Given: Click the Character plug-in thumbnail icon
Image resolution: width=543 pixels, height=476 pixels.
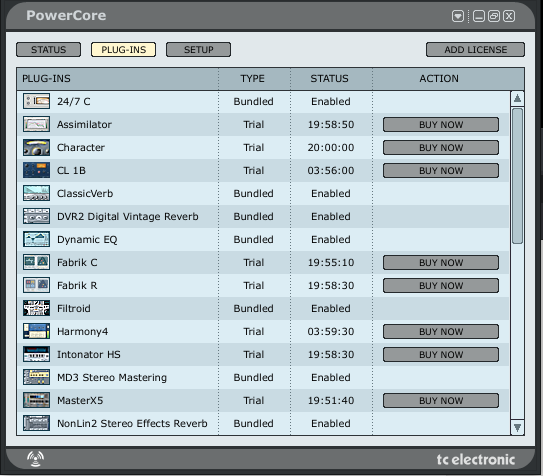Looking at the screenshot, I should (x=36, y=147).
